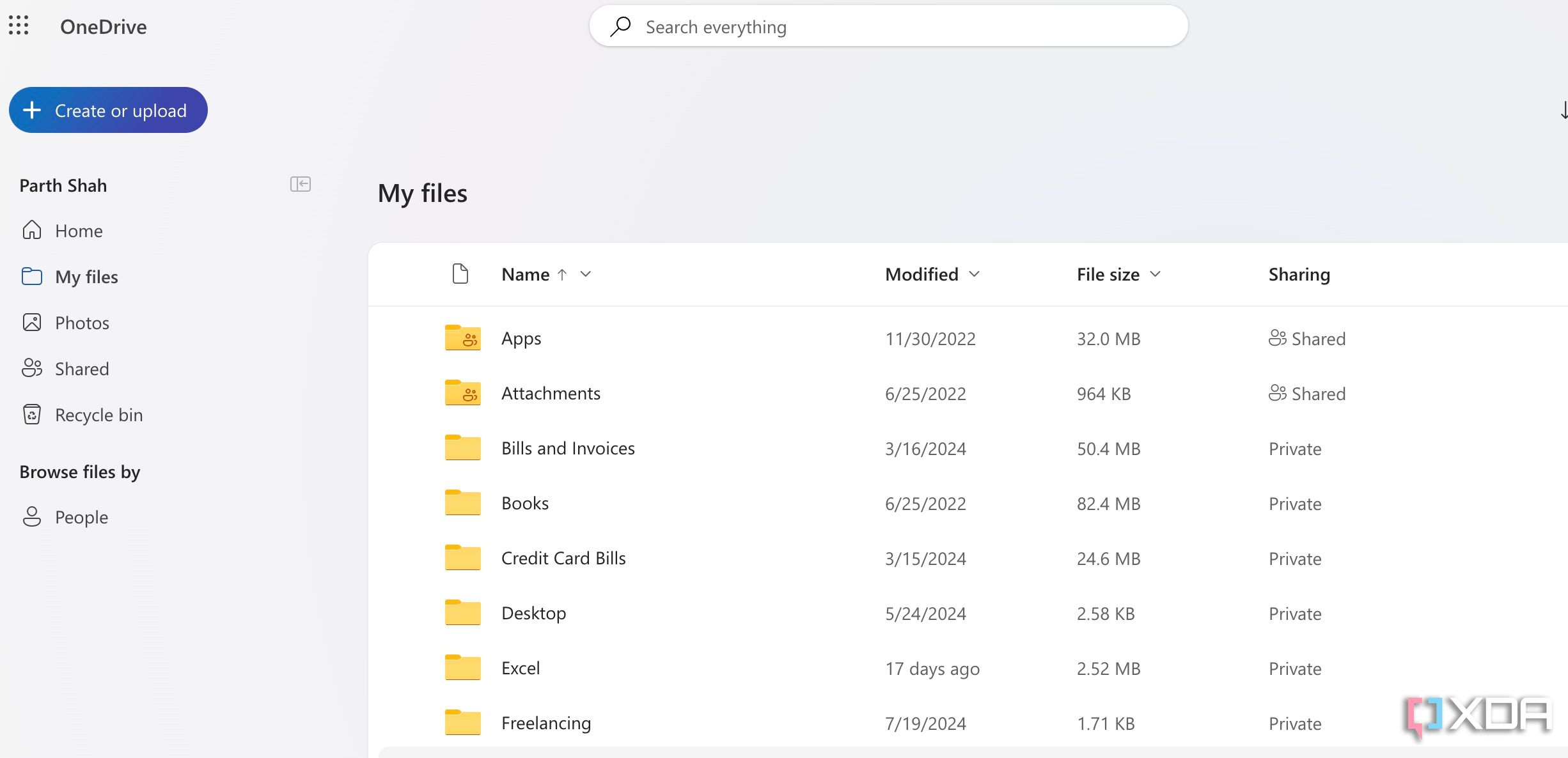
Task: Click the Shared status for Attachments
Action: click(x=1307, y=394)
